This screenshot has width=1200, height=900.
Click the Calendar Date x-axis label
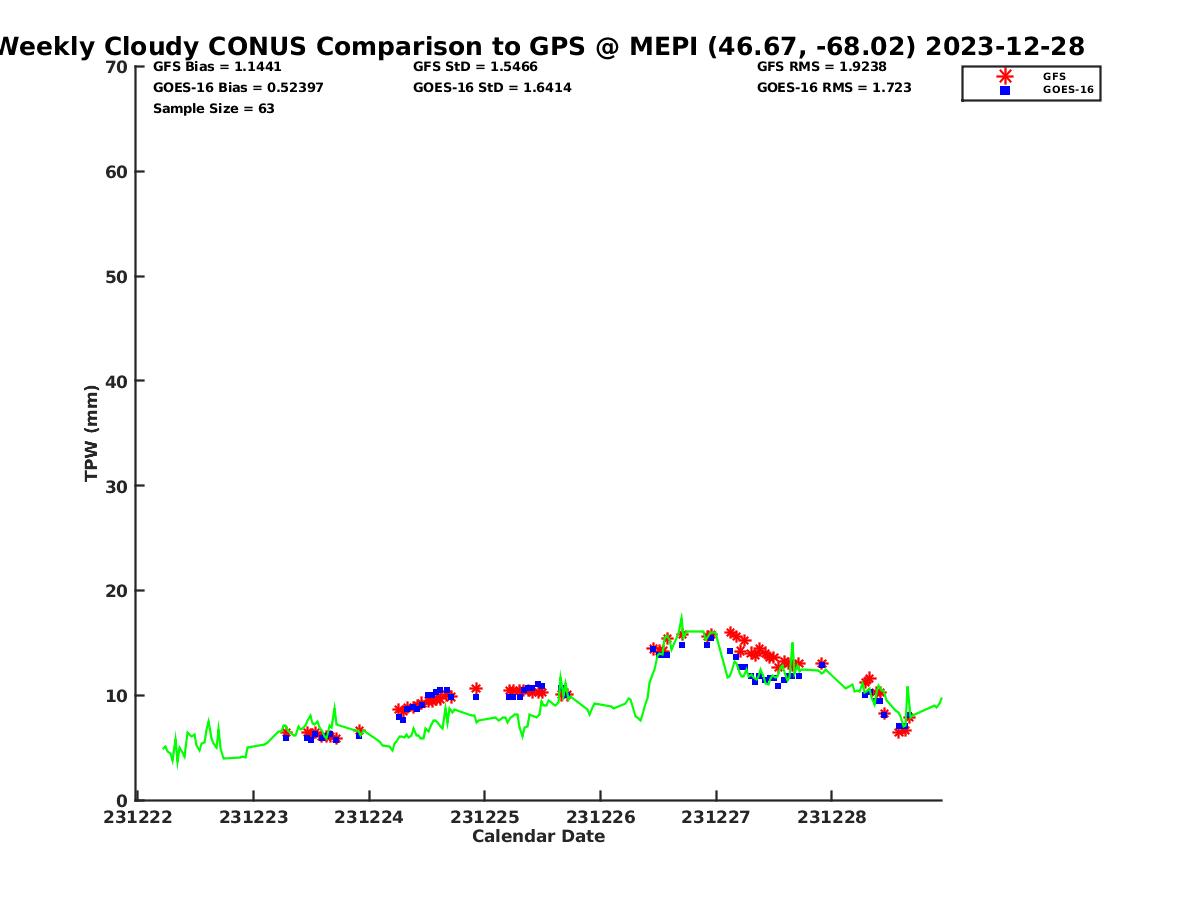538,837
